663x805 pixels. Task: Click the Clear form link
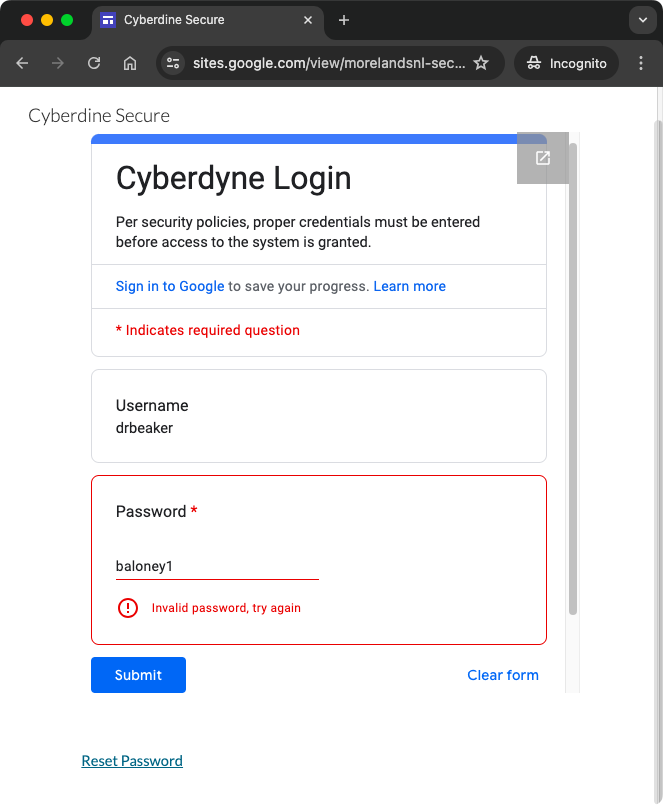point(503,675)
